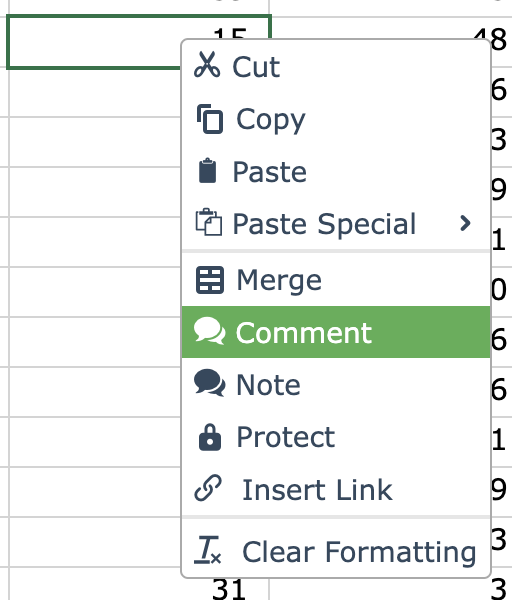Click the Comment speech bubbles icon
The width and height of the screenshot is (512, 600).
(x=209, y=331)
